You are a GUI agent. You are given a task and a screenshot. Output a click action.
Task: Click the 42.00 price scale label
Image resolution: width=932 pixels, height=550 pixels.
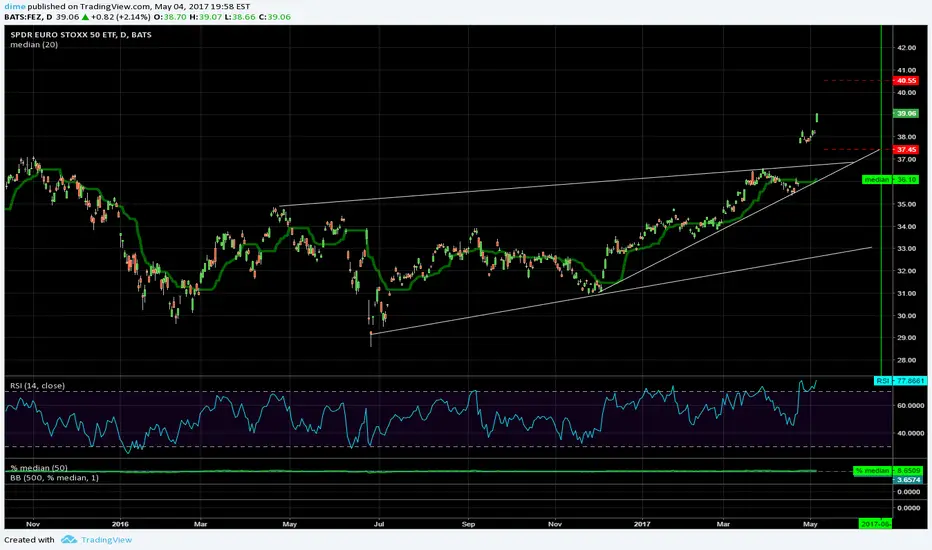point(906,48)
